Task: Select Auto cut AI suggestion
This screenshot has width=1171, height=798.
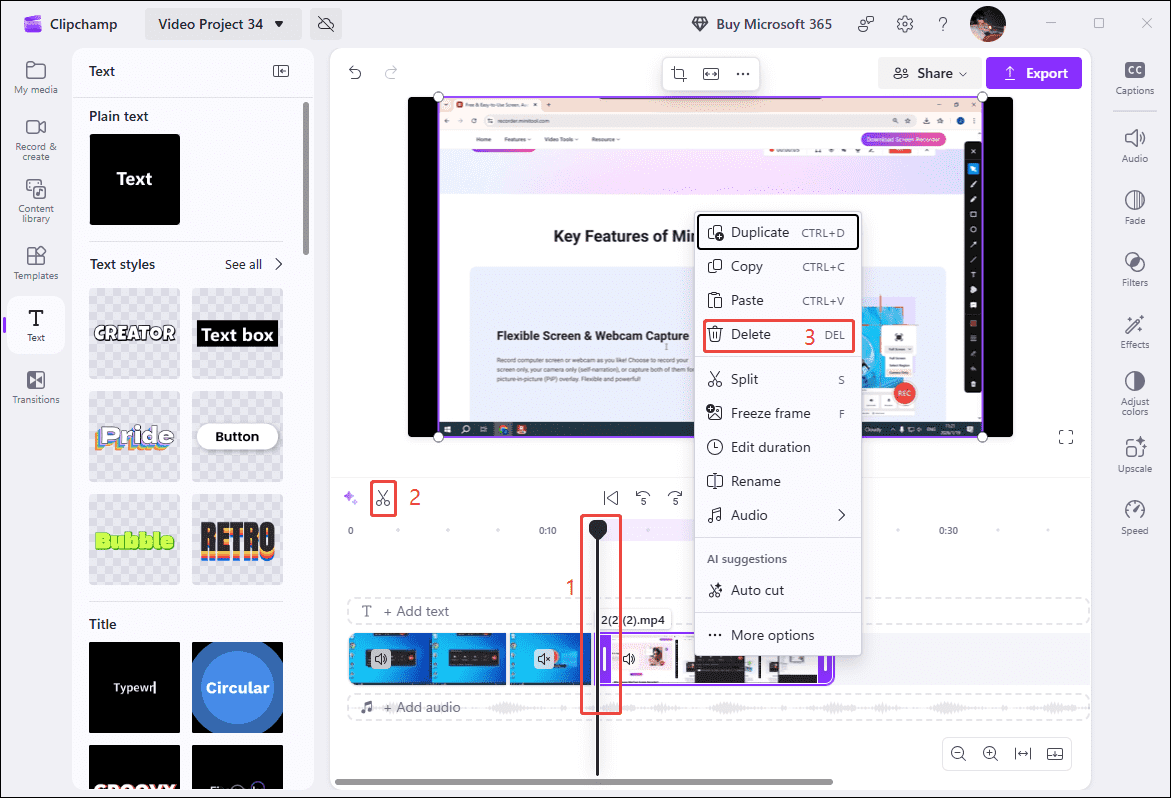Action: [777, 590]
